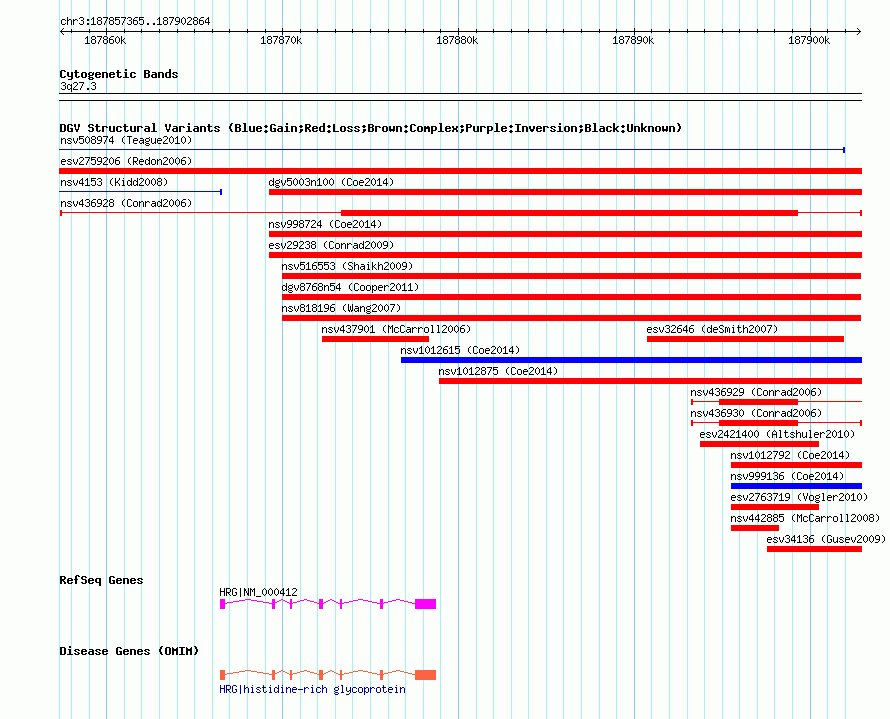This screenshot has width=890, height=719.
Task: Click the 187900k ruler position label
Action: click(x=809, y=40)
